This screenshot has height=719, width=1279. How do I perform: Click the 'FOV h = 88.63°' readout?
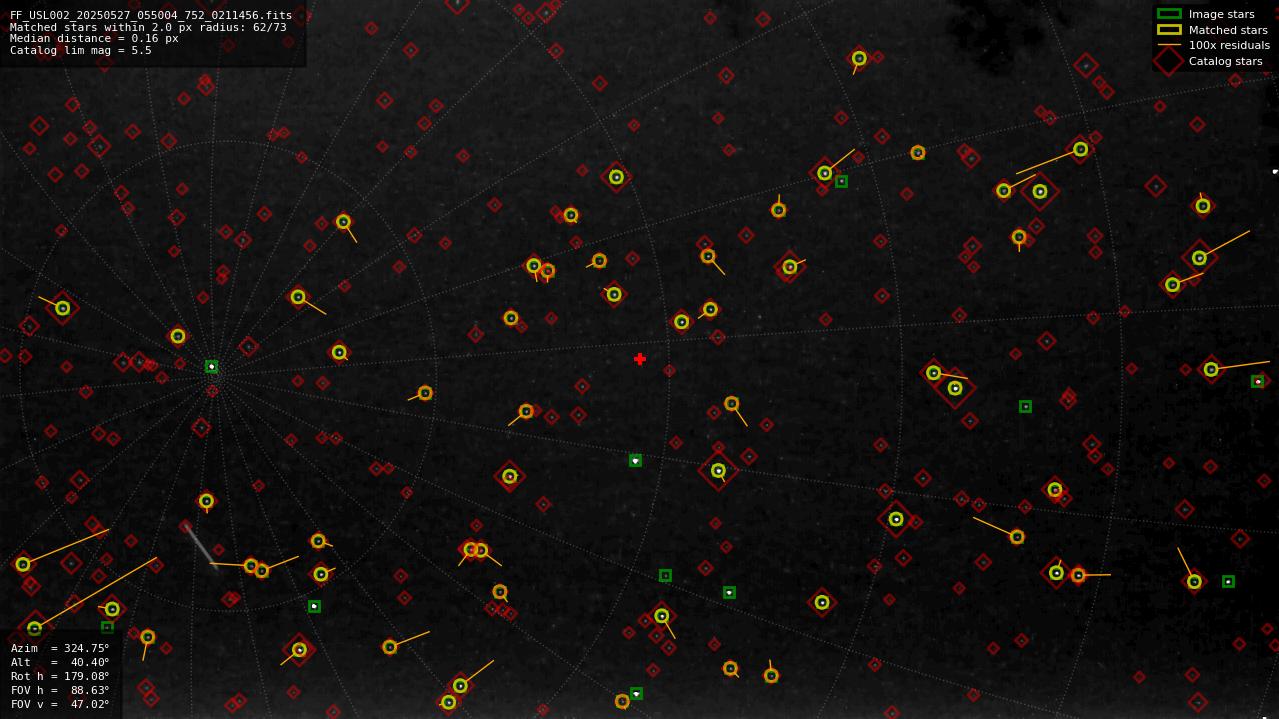tap(60, 690)
